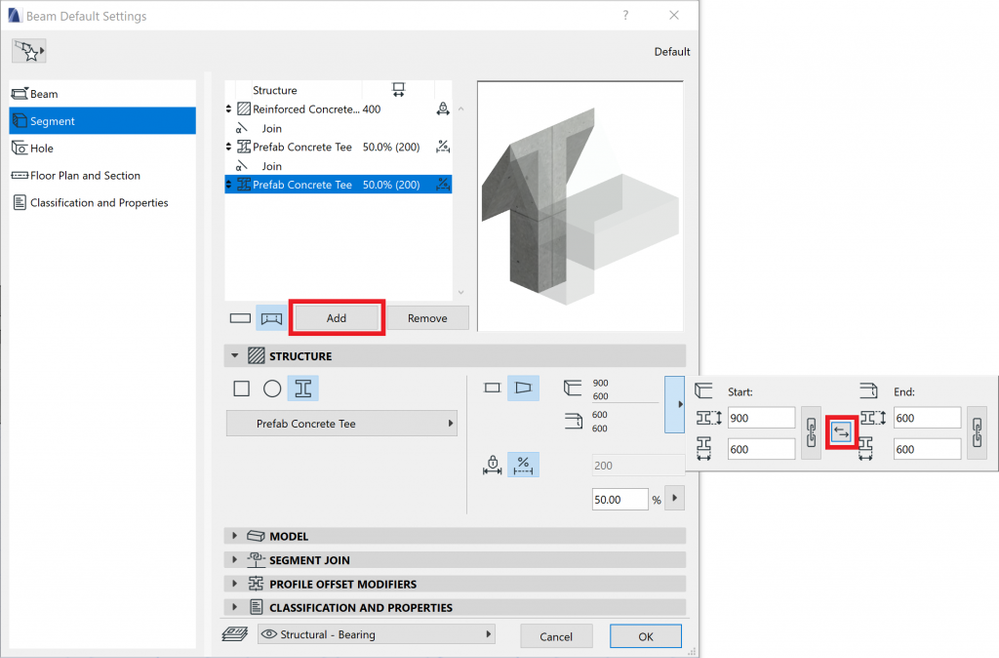999x658 pixels.
Task: Click the 50.00 percent input field
Action: 620,499
